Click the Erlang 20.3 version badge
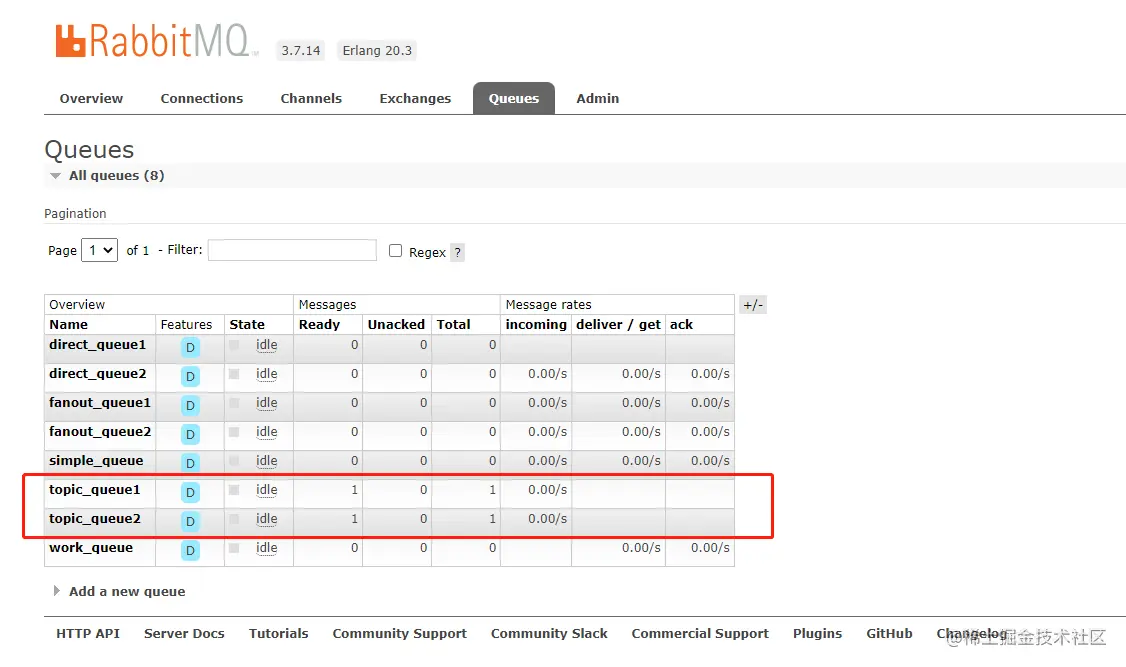This screenshot has height=667, width=1126. click(377, 50)
